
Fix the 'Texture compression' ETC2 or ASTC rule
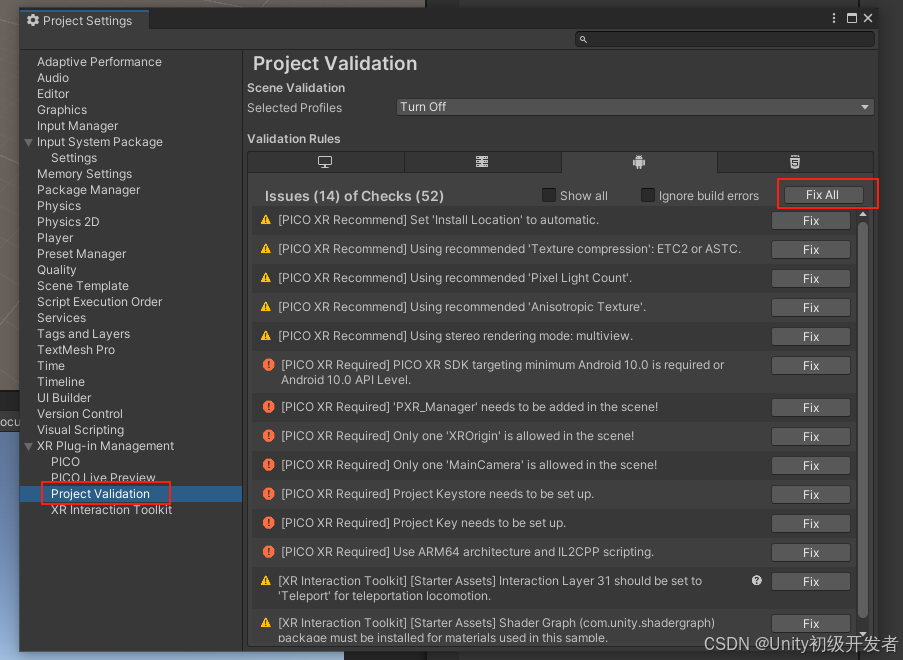pyautogui.click(x=811, y=249)
